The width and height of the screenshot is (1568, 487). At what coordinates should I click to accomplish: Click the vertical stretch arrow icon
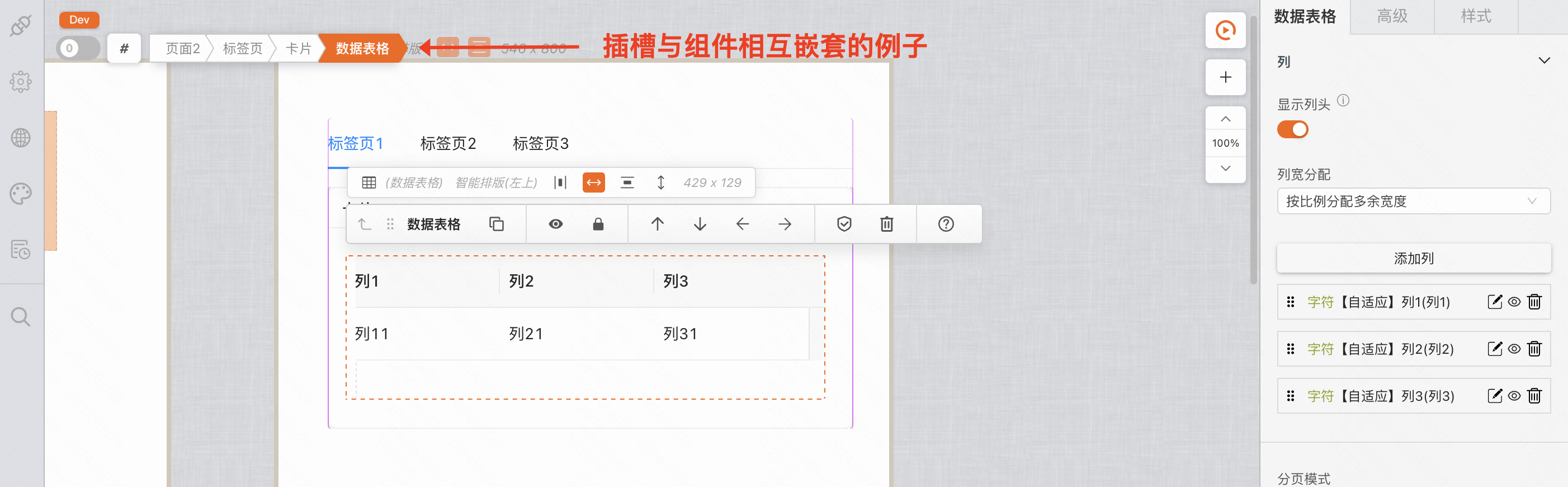660,183
